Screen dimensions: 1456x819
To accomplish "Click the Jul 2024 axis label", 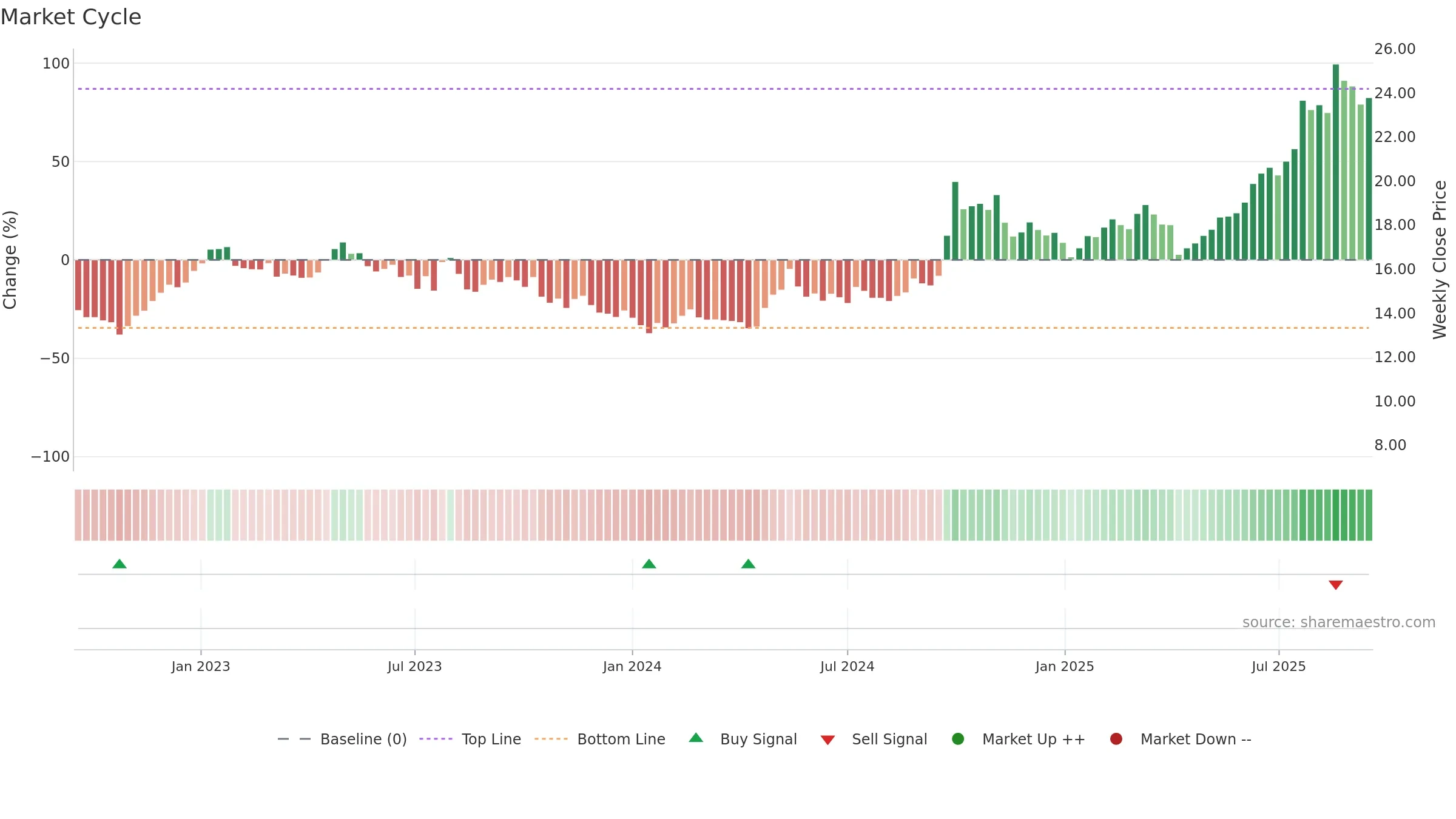I will [848, 666].
